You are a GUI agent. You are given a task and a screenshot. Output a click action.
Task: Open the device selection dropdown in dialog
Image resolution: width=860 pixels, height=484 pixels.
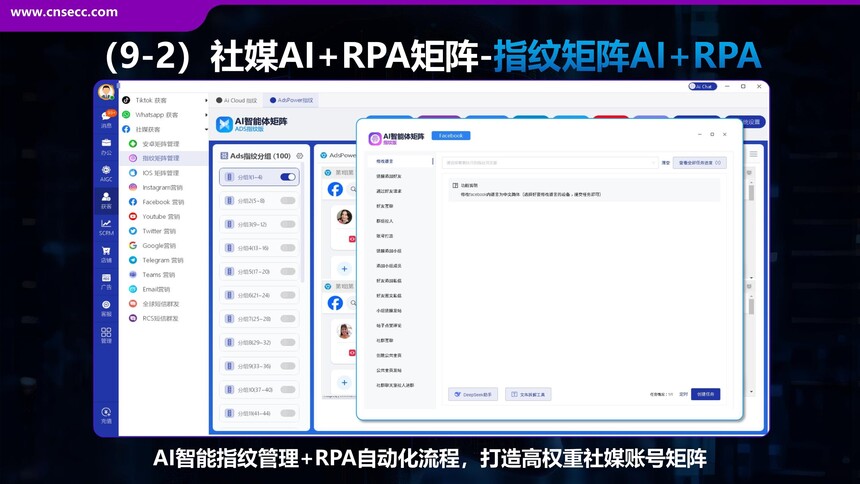point(550,162)
